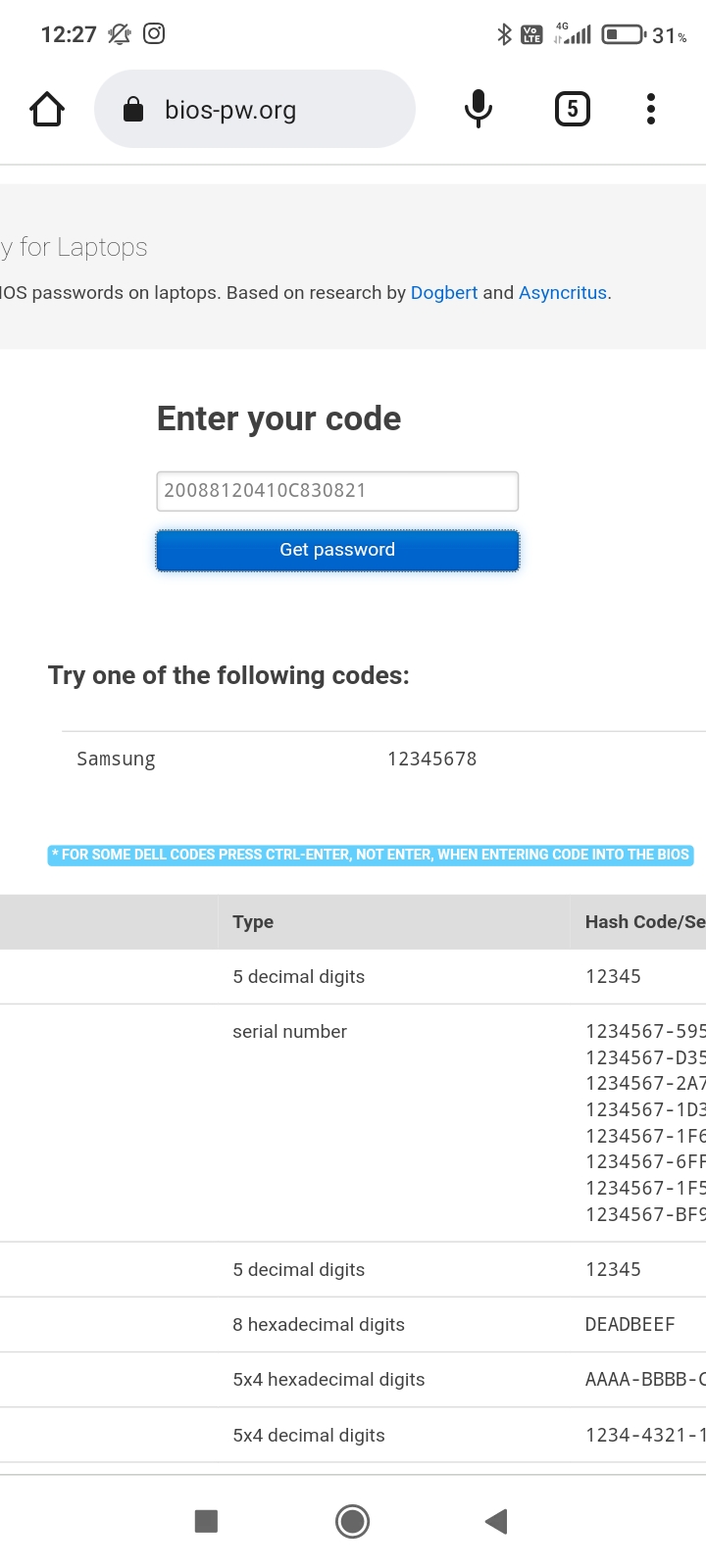Click the Get password button
The width and height of the screenshot is (706, 1568).
tap(337, 550)
